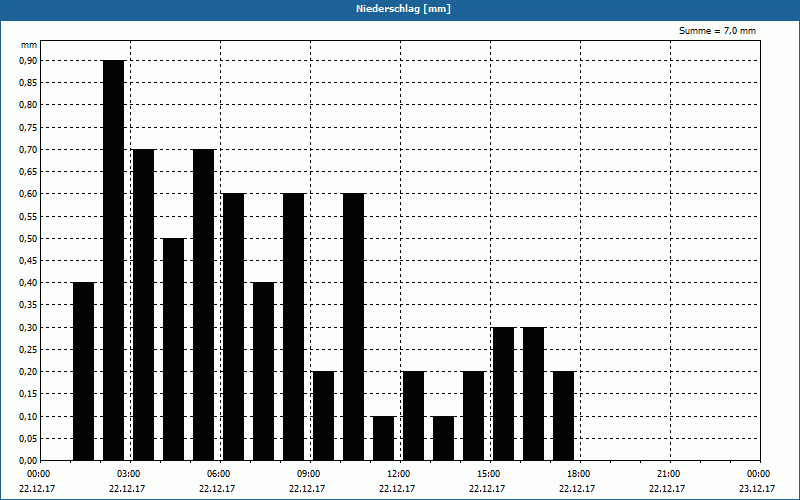Click the 00:00 label above 23.12.17
This screenshot has width=800, height=500.
click(x=759, y=474)
